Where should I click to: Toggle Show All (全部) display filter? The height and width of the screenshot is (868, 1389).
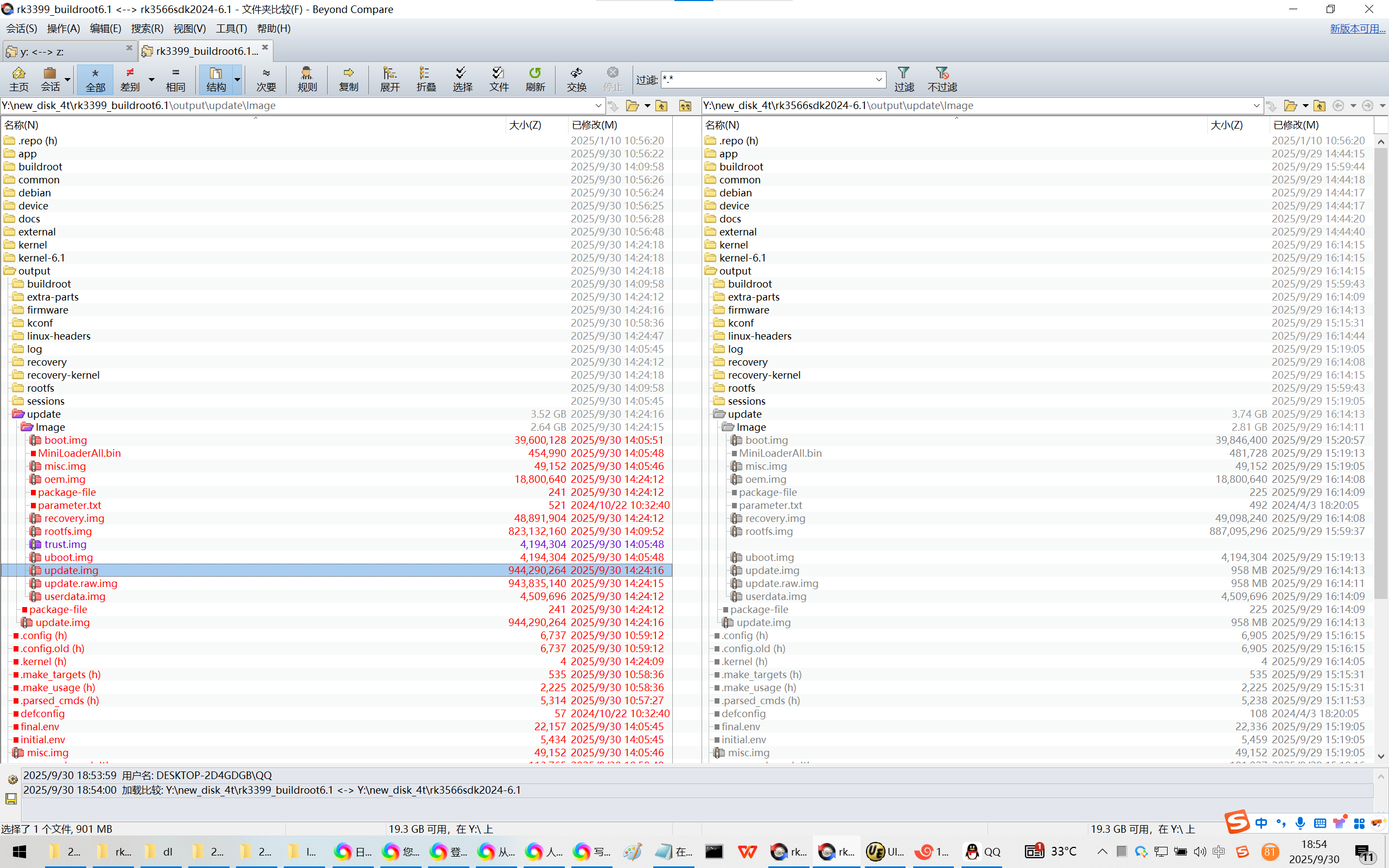click(x=95, y=79)
